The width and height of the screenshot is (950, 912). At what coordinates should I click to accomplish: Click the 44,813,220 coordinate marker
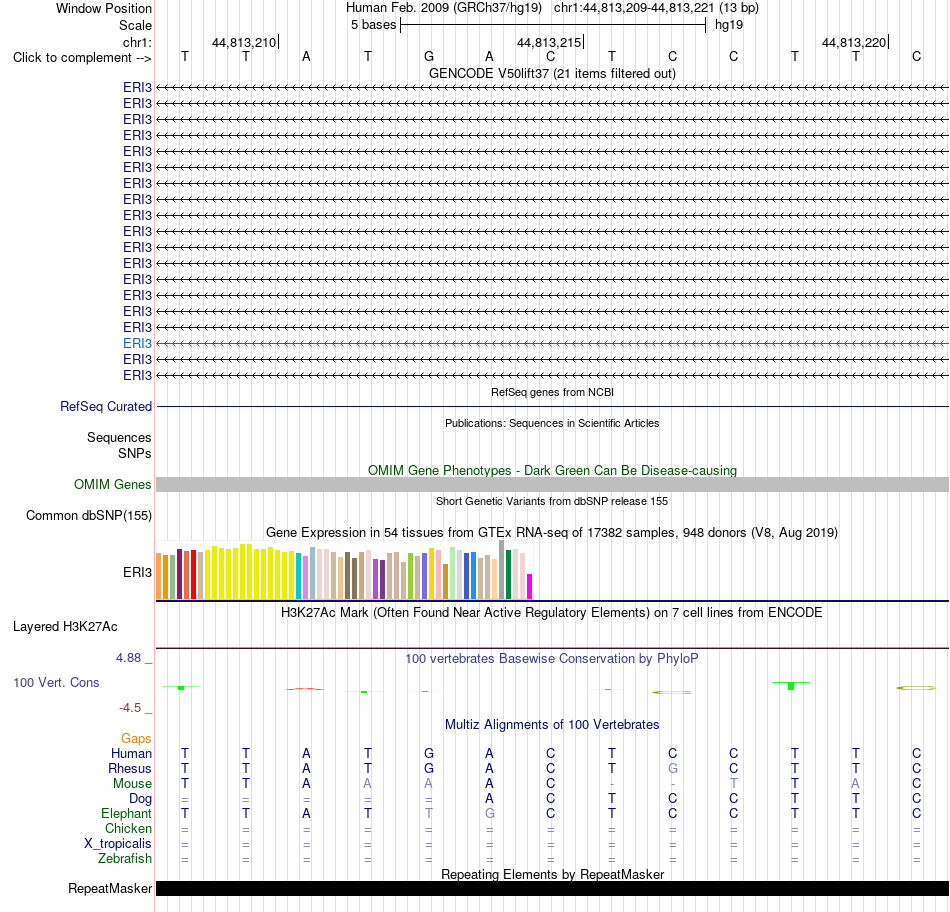point(854,42)
